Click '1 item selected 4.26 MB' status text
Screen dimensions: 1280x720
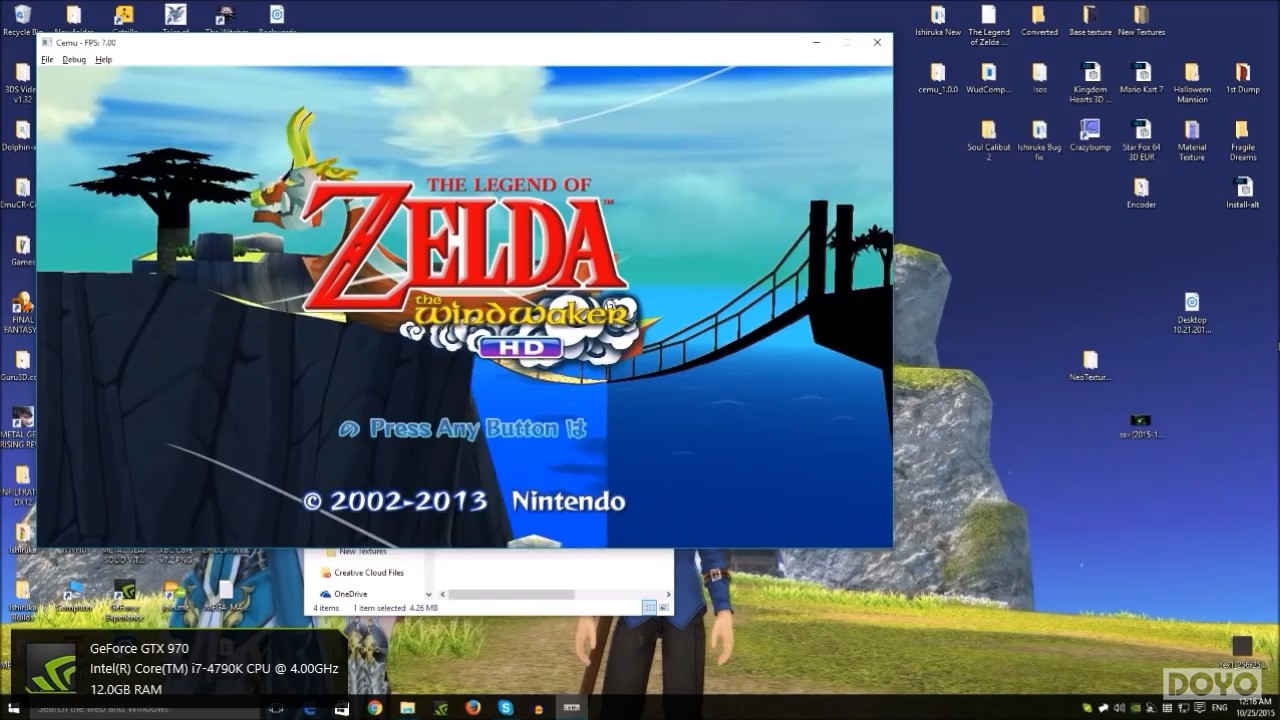click(395, 607)
